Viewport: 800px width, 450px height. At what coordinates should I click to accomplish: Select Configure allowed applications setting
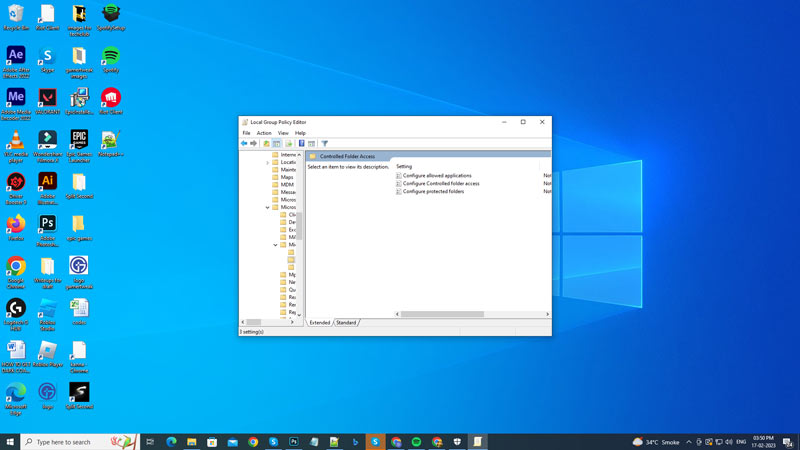(437, 176)
